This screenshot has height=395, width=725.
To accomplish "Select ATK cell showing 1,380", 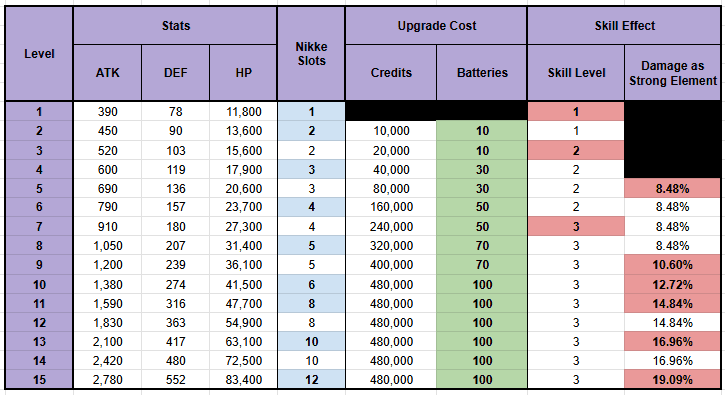I will (107, 284).
